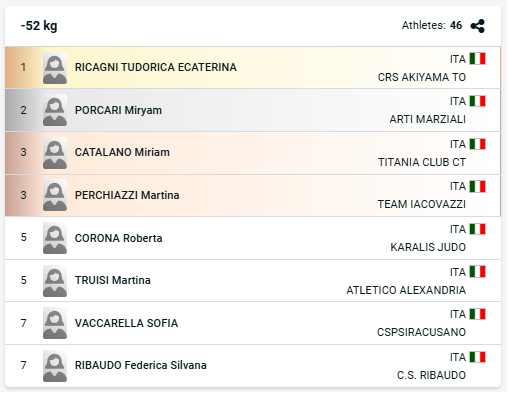Open Porcari Miryam's avatar picture
This screenshot has height=405, width=514.
pyautogui.click(x=55, y=110)
